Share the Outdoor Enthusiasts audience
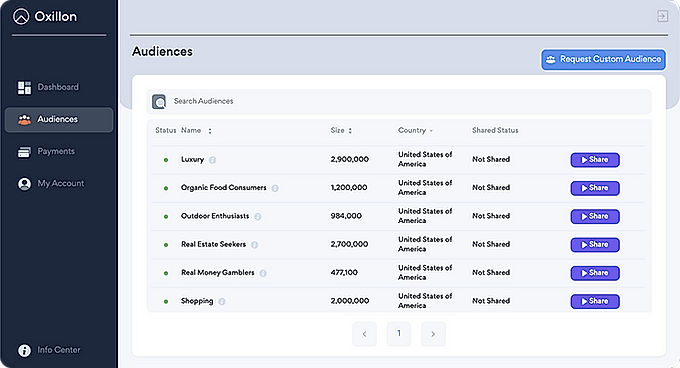Screen dimensions: 680x368 pos(595,216)
